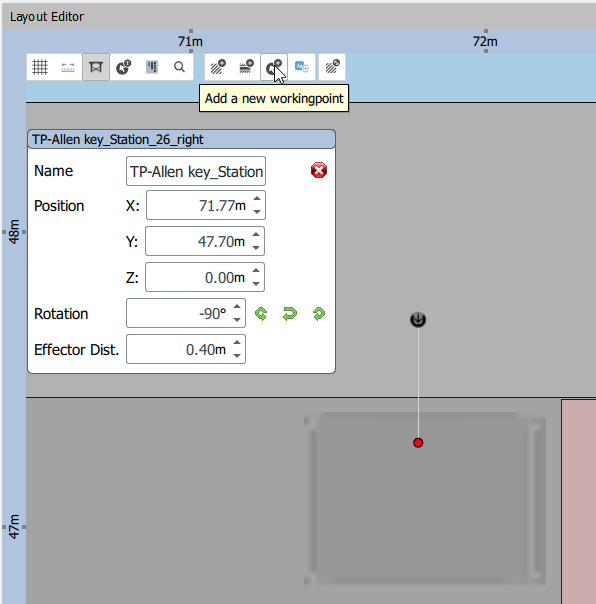596x604 pixels.
Task: Open the magnifier search tool
Action: click(x=179, y=67)
